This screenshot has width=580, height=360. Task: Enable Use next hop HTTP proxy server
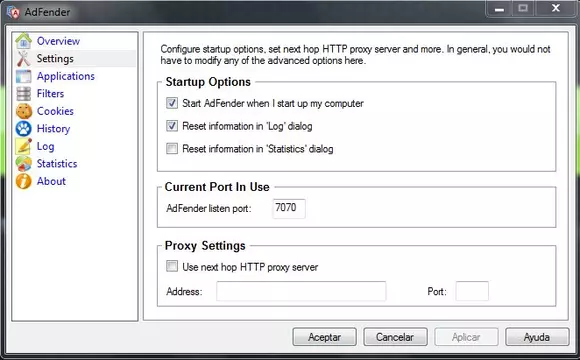pyautogui.click(x=172, y=266)
